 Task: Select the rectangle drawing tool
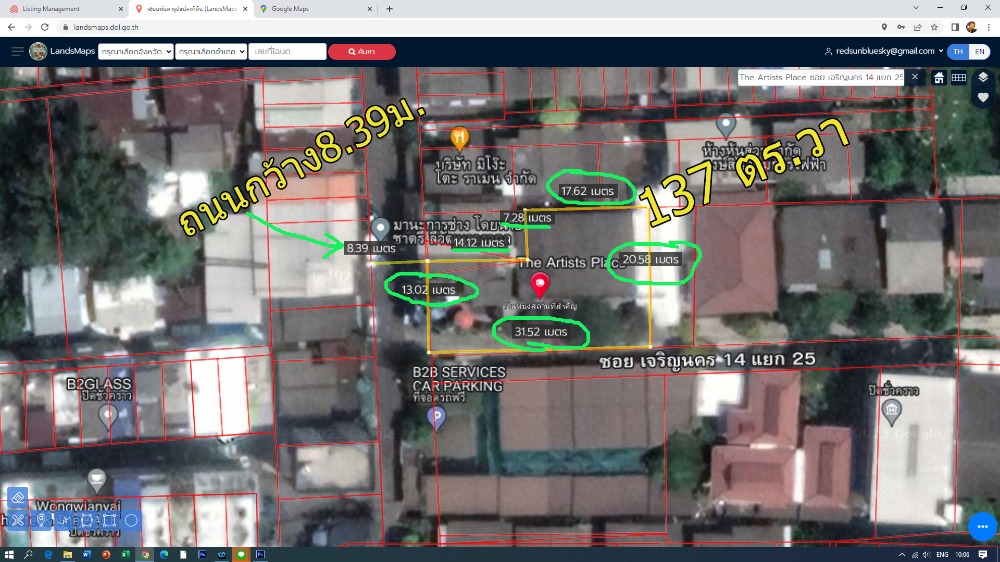click(x=109, y=521)
